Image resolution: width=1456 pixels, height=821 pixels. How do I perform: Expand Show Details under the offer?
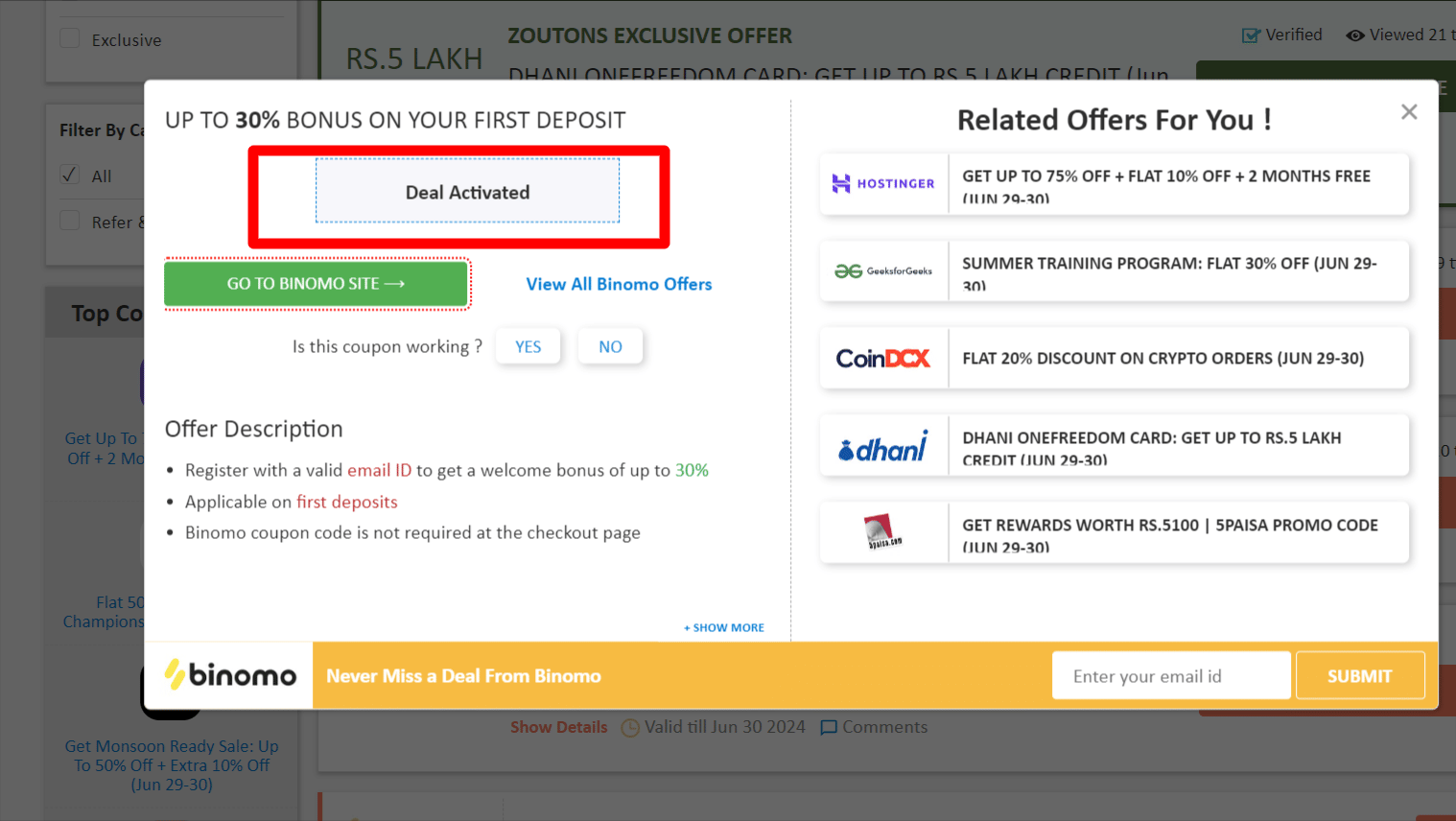coord(558,727)
